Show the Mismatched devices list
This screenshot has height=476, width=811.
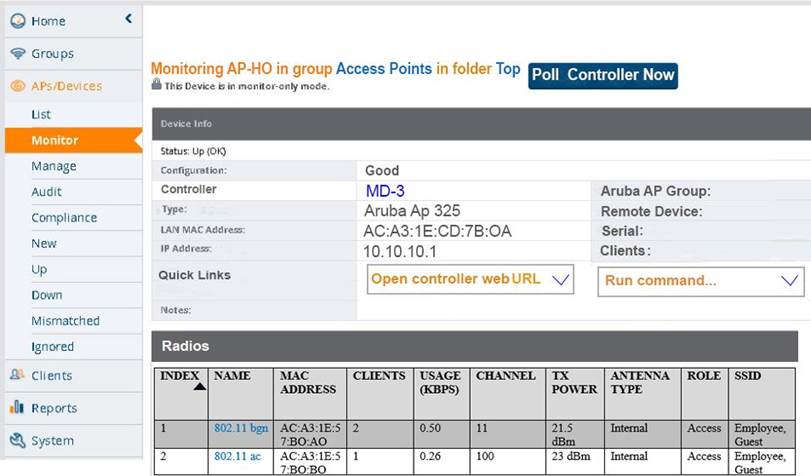65,321
